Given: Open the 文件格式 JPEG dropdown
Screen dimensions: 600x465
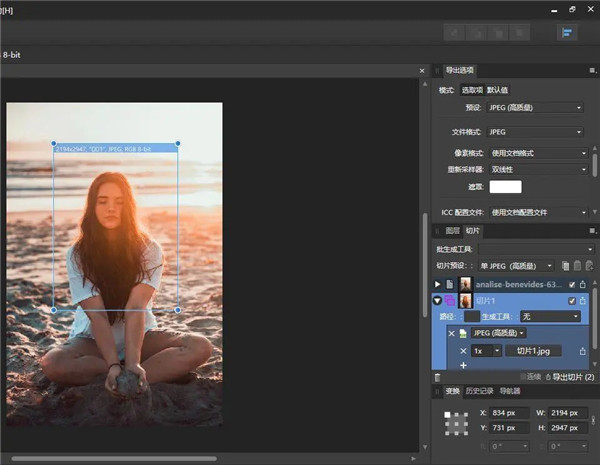Looking at the screenshot, I should 537,131.
